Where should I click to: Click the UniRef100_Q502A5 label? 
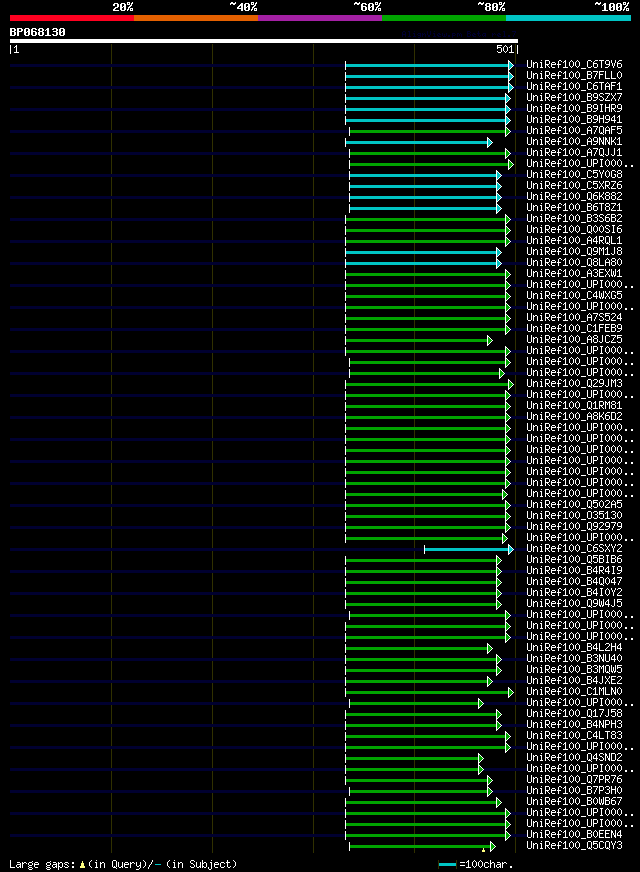(574, 504)
